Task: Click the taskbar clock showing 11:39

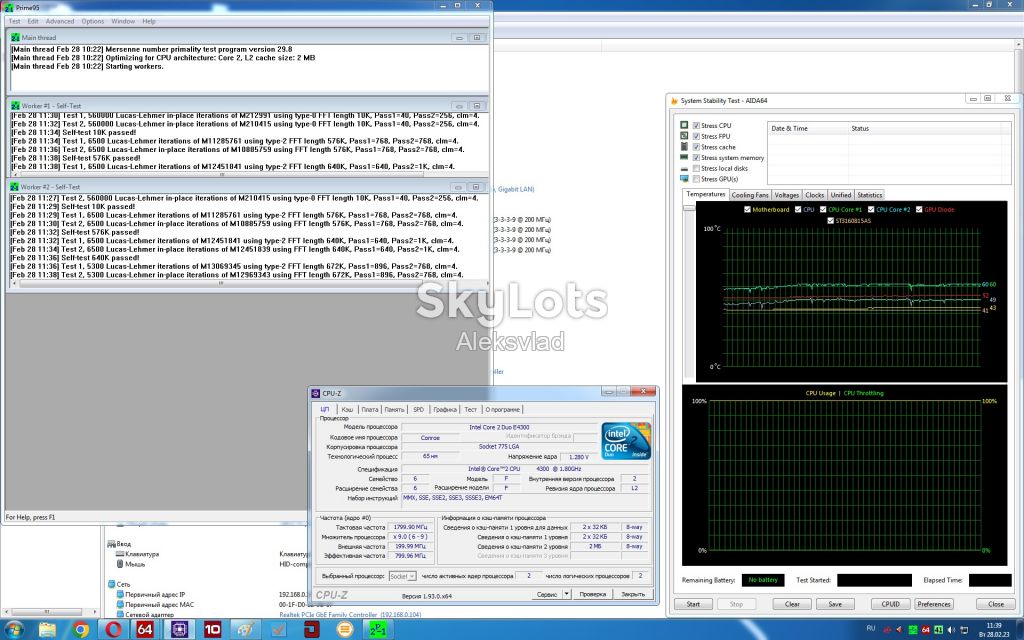Action: 993,630
